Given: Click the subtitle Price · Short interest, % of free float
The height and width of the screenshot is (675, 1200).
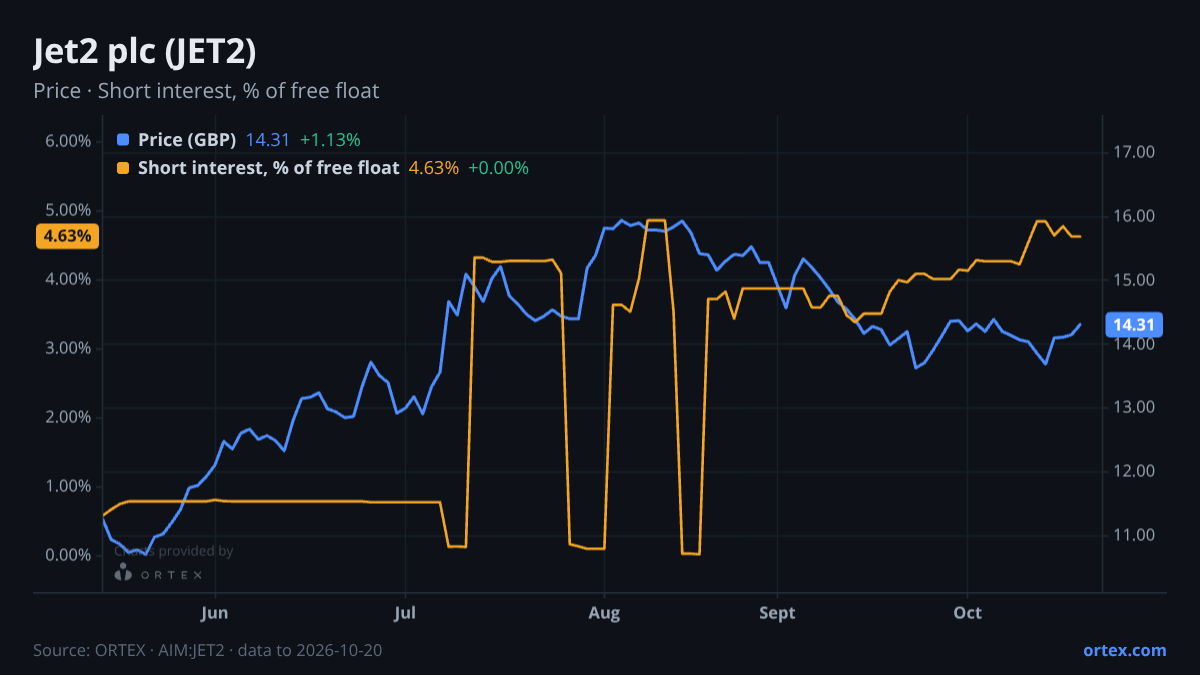Looking at the screenshot, I should (x=206, y=91).
